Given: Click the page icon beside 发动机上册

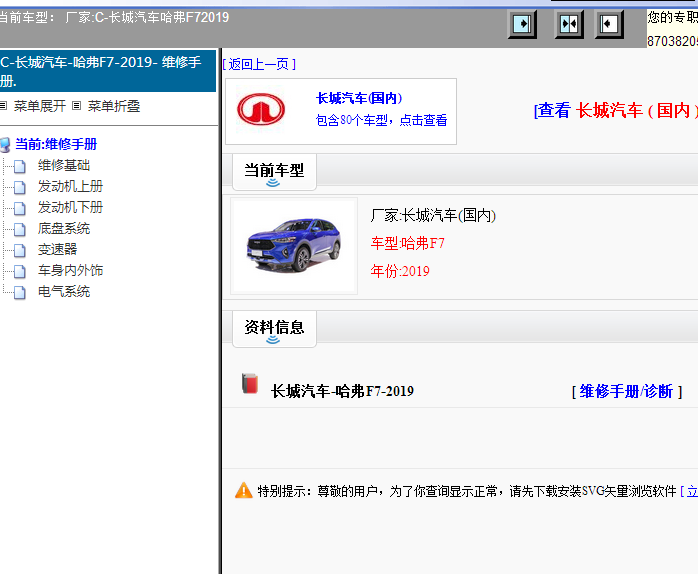Looking at the screenshot, I should [x=20, y=187].
